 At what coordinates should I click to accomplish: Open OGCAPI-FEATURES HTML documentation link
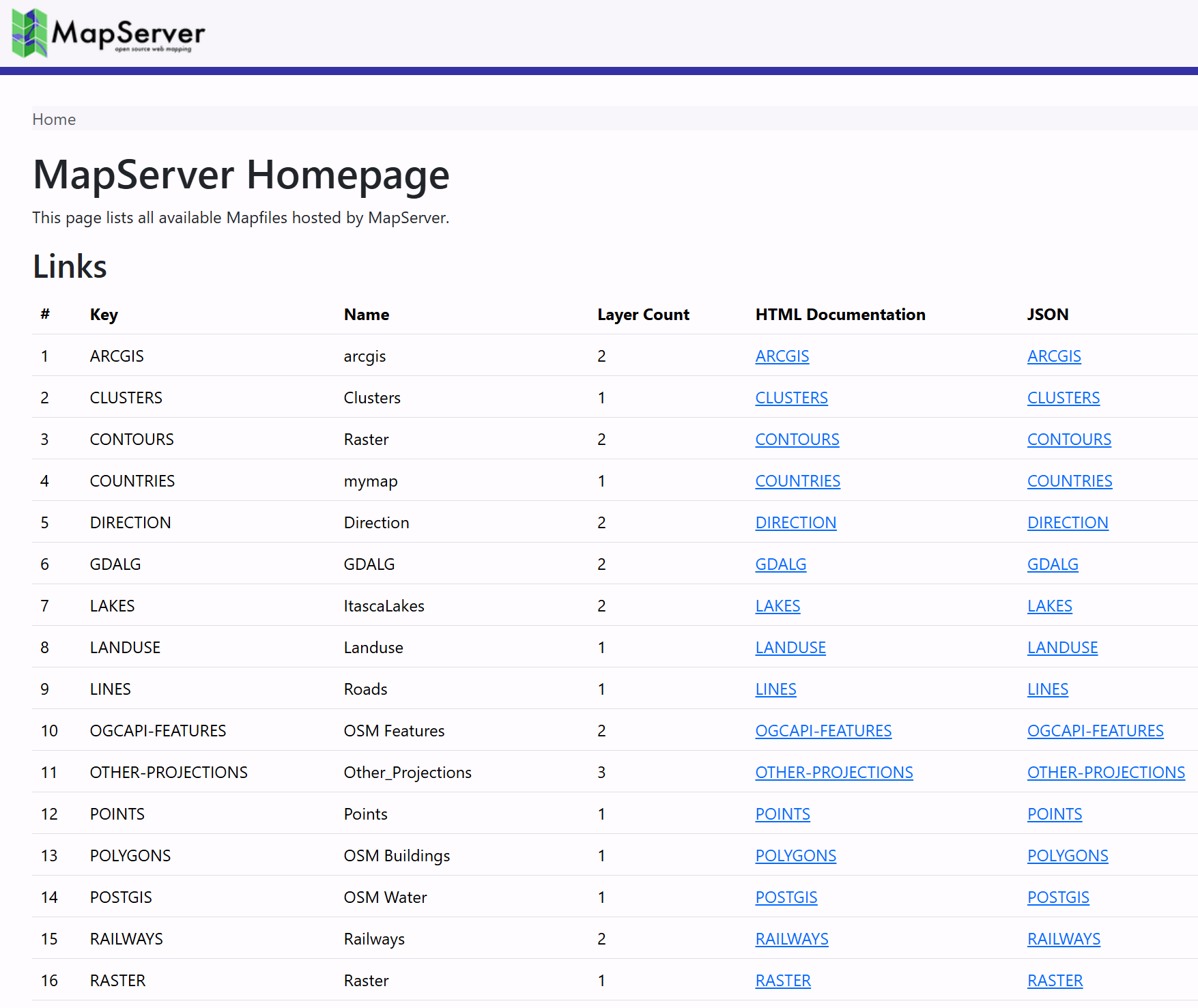pyautogui.click(x=823, y=731)
